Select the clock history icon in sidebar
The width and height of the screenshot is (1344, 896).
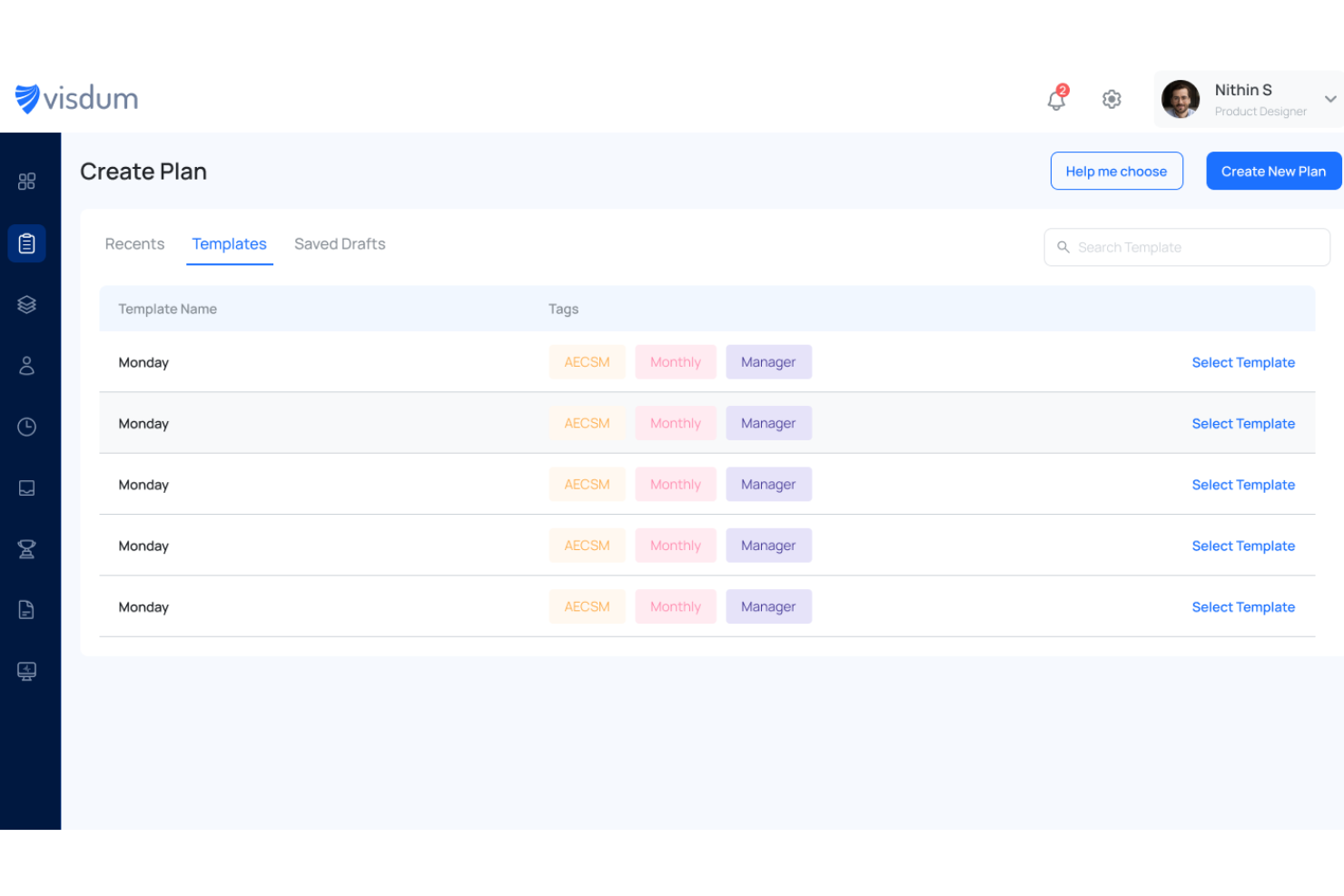[x=26, y=427]
